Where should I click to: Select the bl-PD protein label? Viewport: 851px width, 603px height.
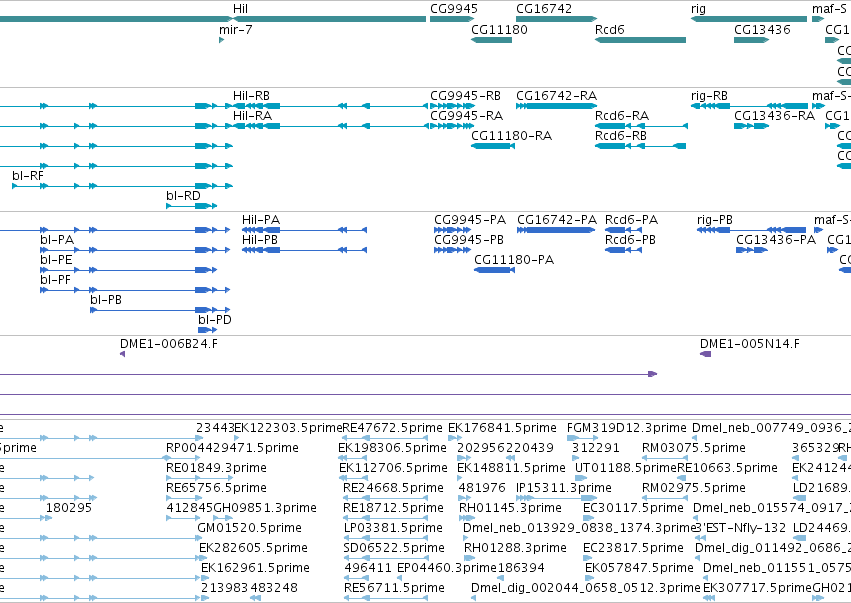(215, 320)
